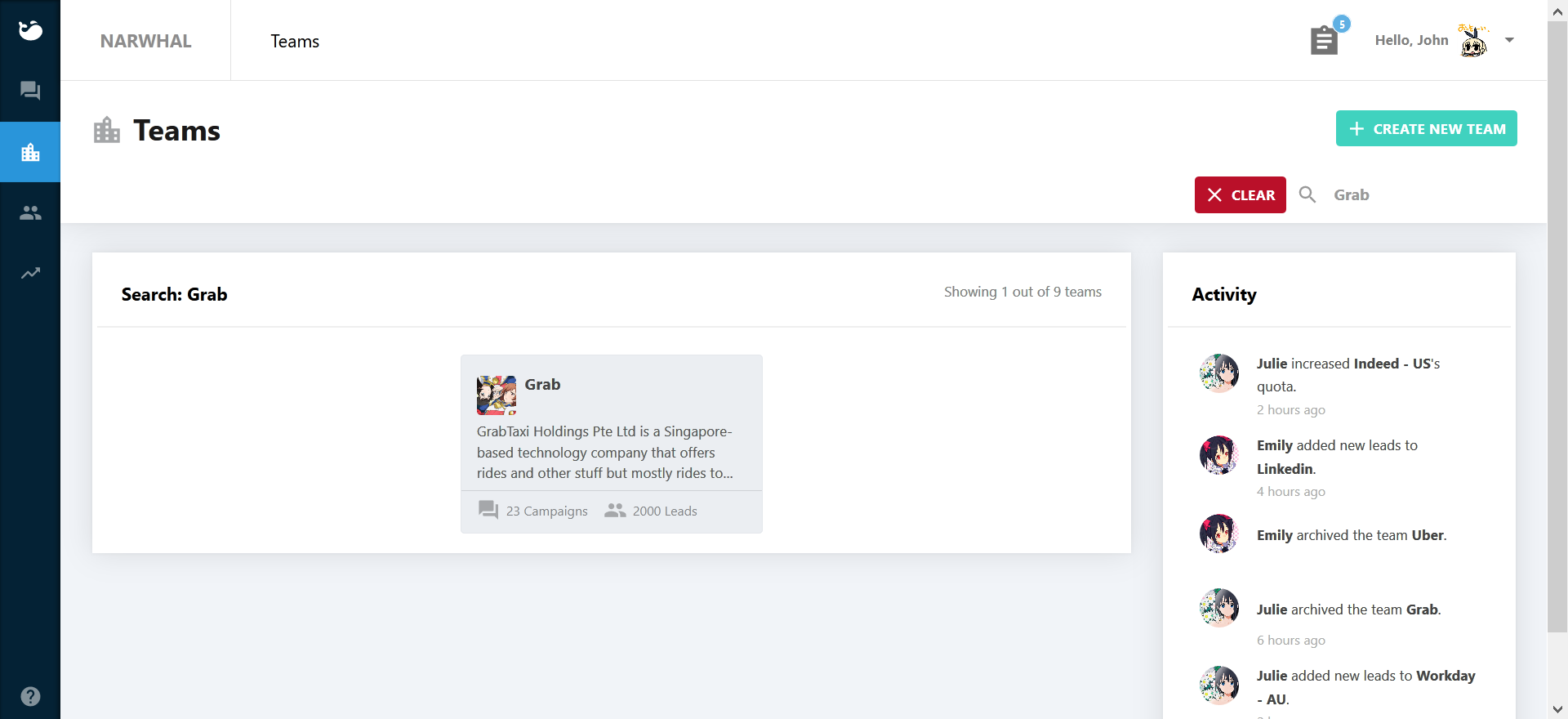Select the Teams building icon in sidebar
Screen dimensions: 1568x719
30,152
